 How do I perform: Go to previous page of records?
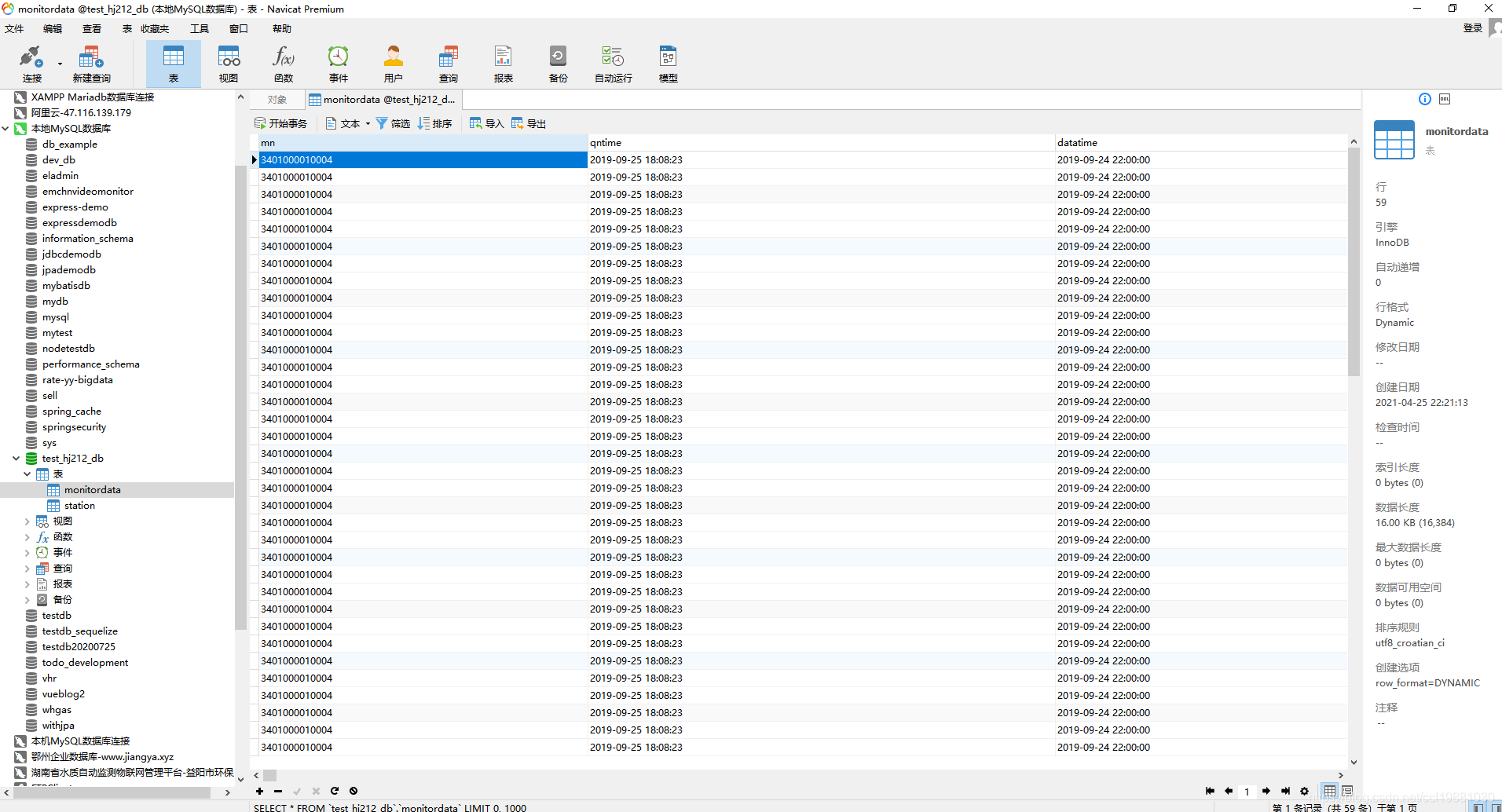[x=1229, y=791]
